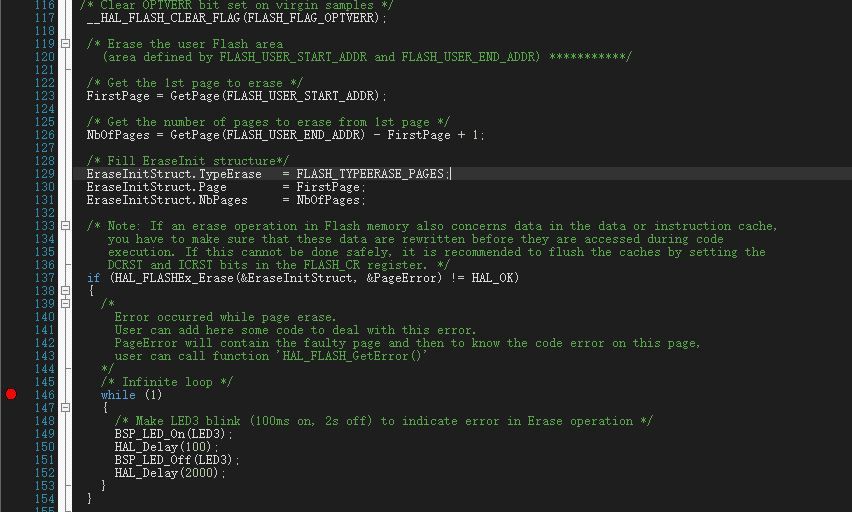Click the while keyword on line 146
The height and width of the screenshot is (512, 852).
(x=118, y=395)
